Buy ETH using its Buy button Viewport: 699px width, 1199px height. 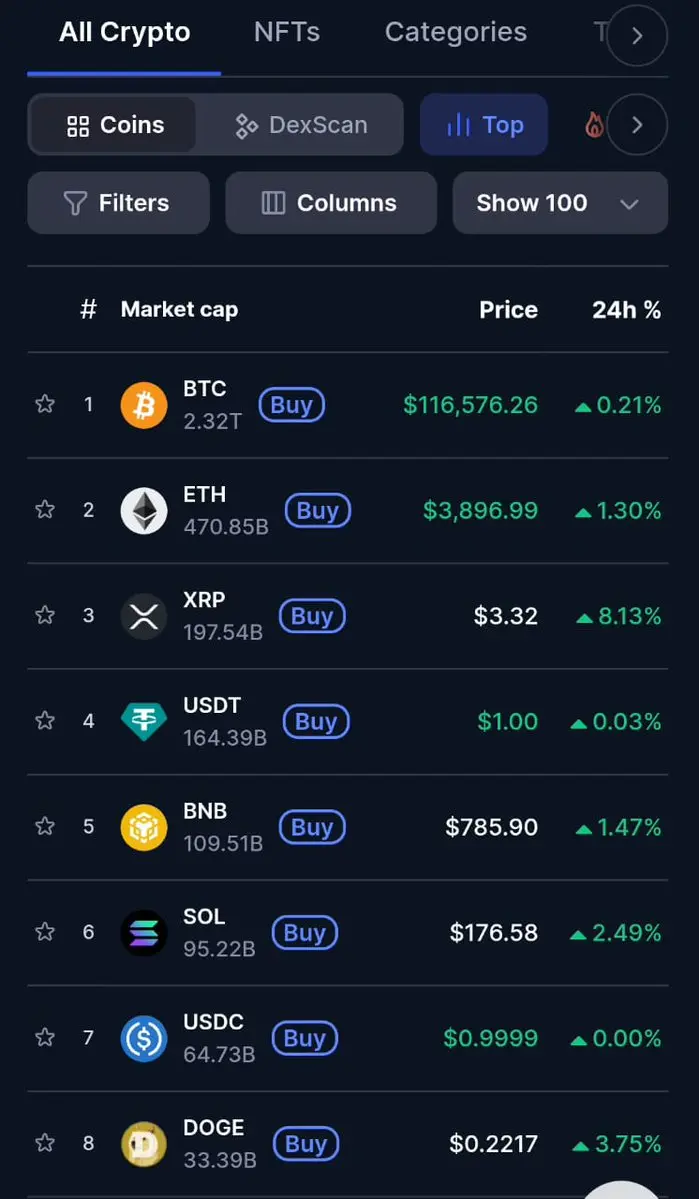(x=317, y=510)
